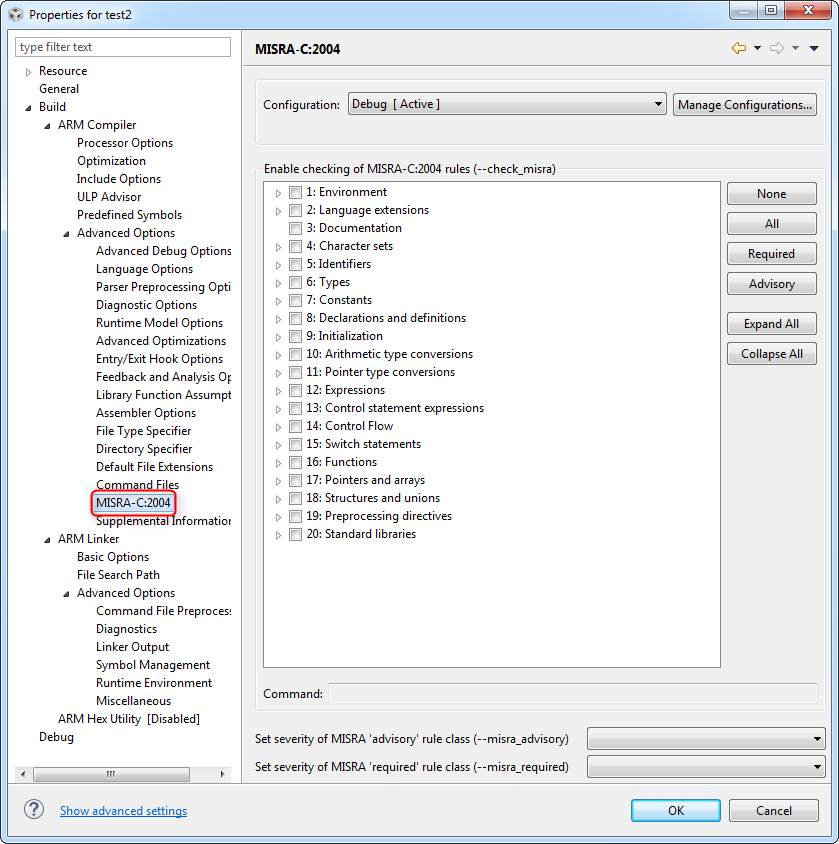Enable 10: Arithmetic type conversions checkbox
Viewport: 839px width, 844px height.
295,354
